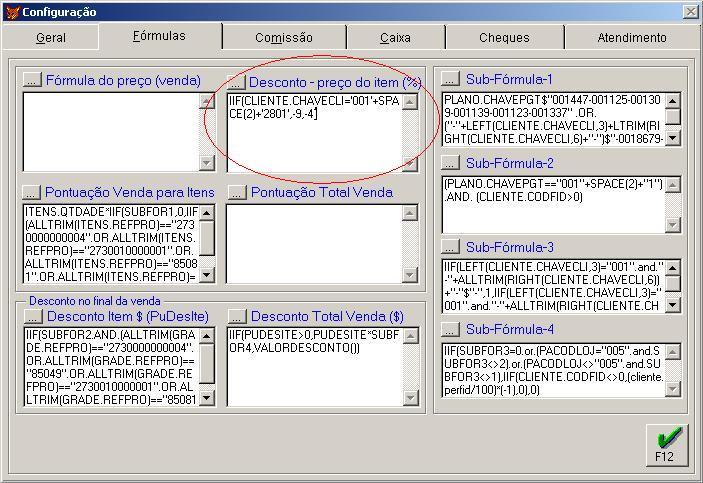Click into the Desconto - preço do item formula field

315,132
